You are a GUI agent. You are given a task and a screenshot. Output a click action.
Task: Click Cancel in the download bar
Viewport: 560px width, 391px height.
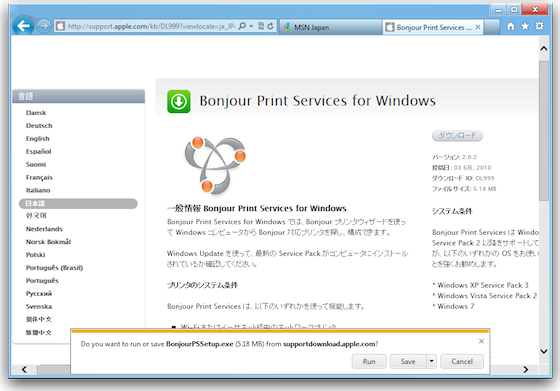[x=462, y=361]
